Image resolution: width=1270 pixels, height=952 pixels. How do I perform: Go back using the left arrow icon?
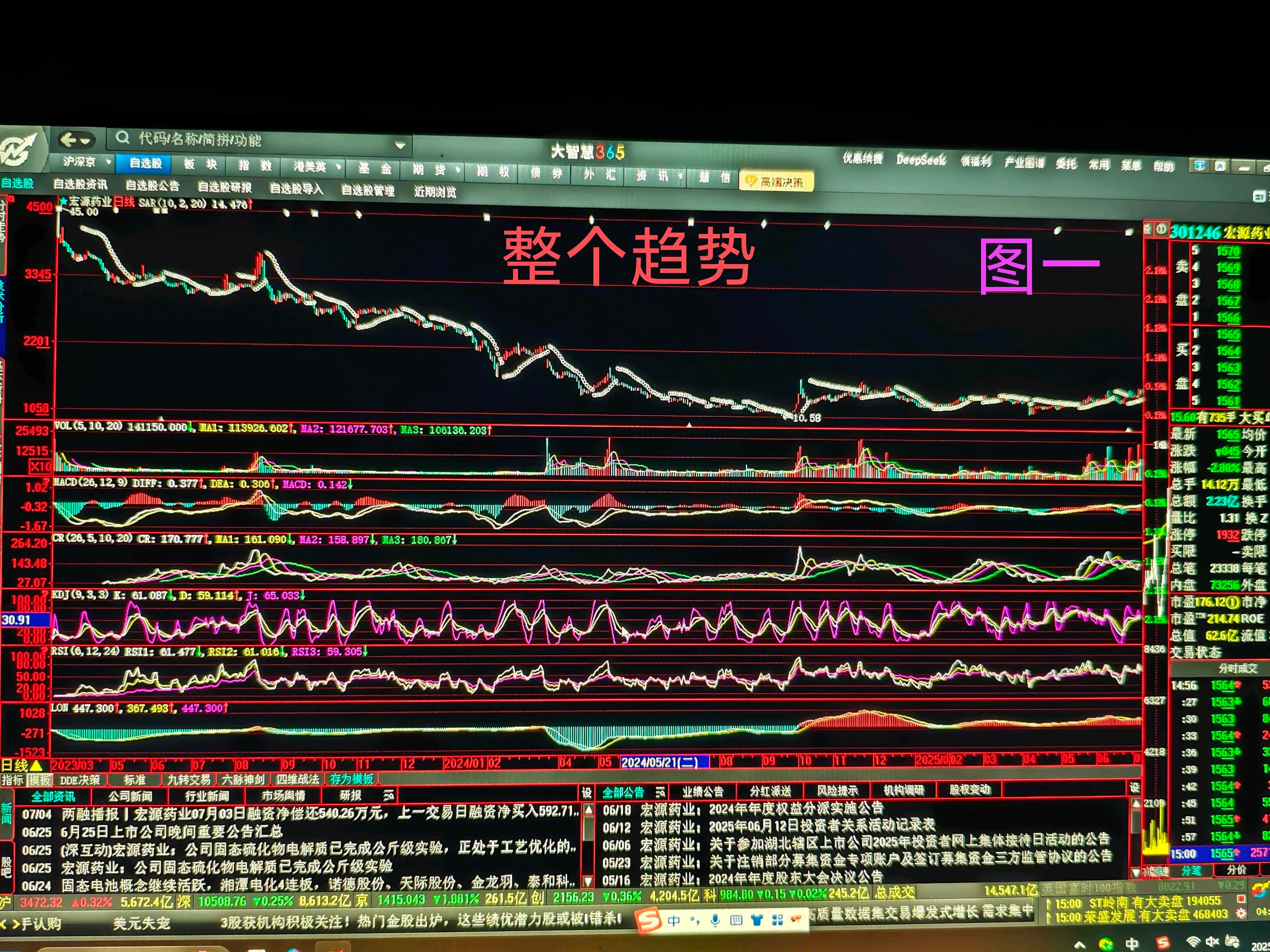point(68,139)
